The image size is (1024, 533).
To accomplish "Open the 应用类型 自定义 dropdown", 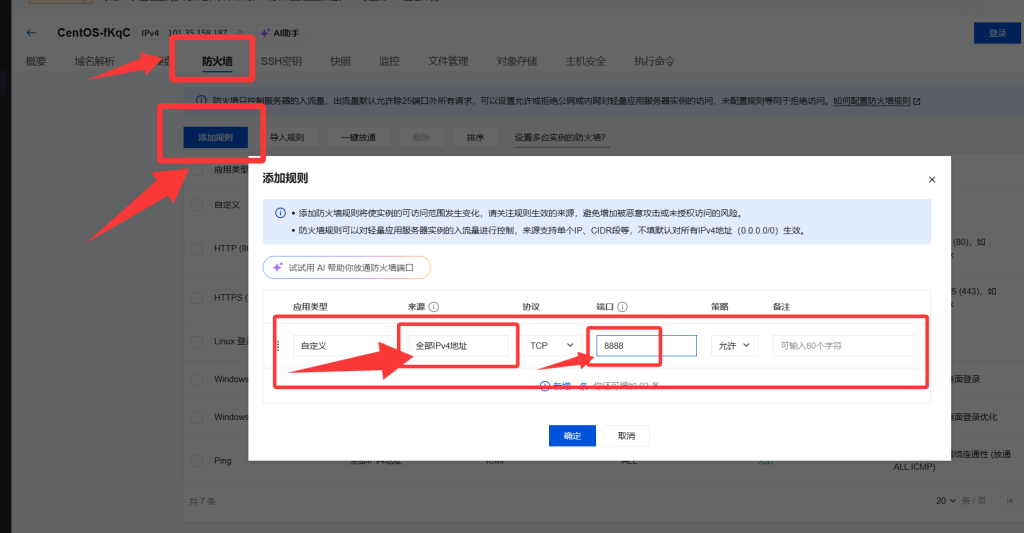I will [x=344, y=346].
